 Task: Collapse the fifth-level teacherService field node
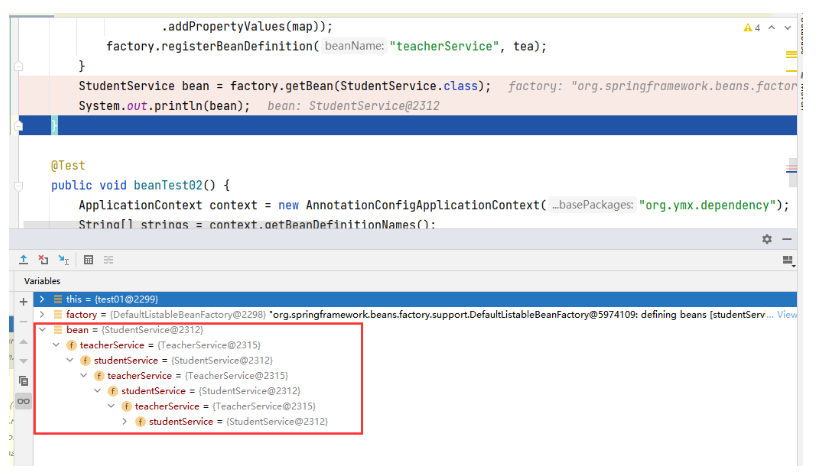point(111,406)
